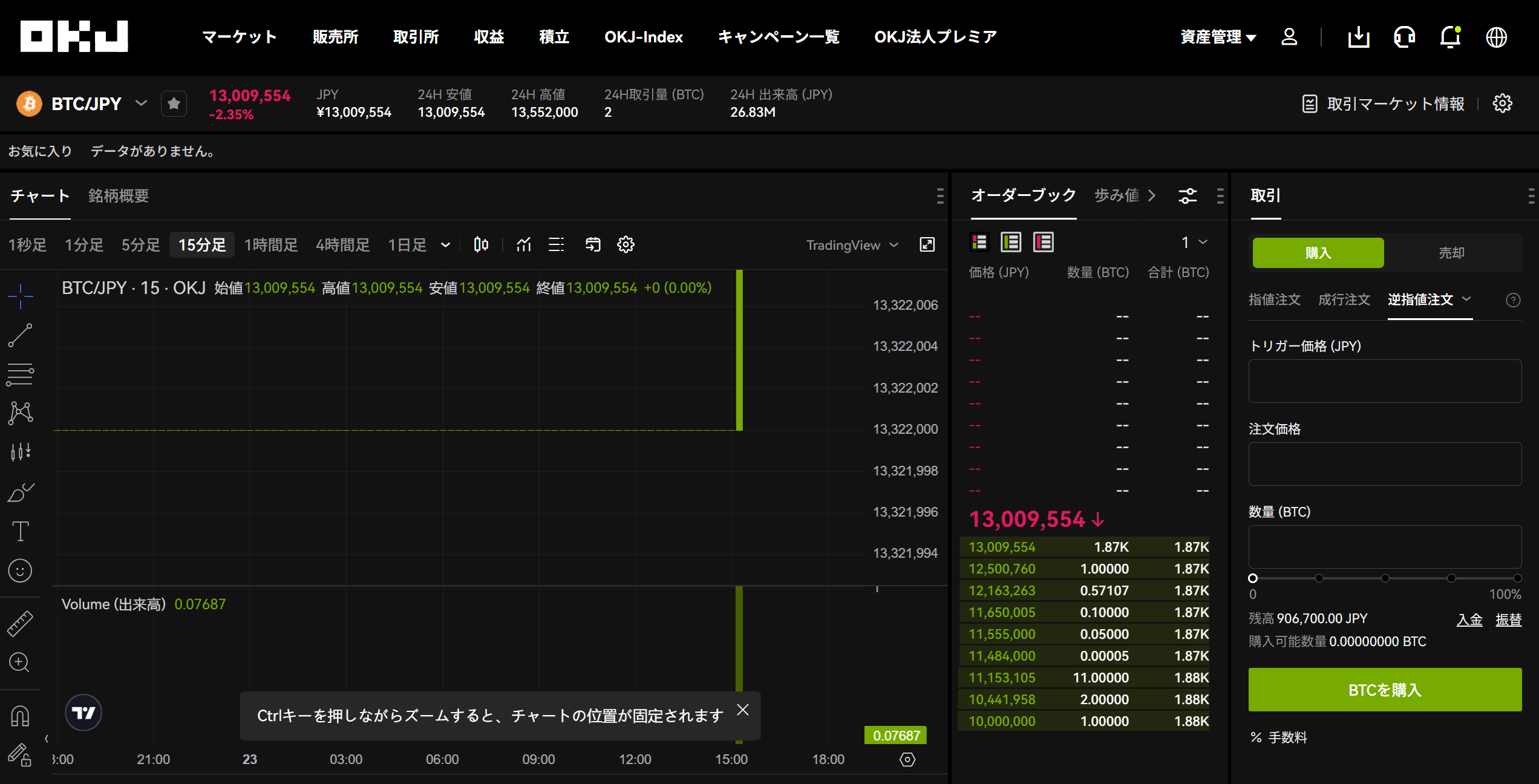Open the emoji icons tool
This screenshot has height=784, width=1539.
[x=21, y=570]
